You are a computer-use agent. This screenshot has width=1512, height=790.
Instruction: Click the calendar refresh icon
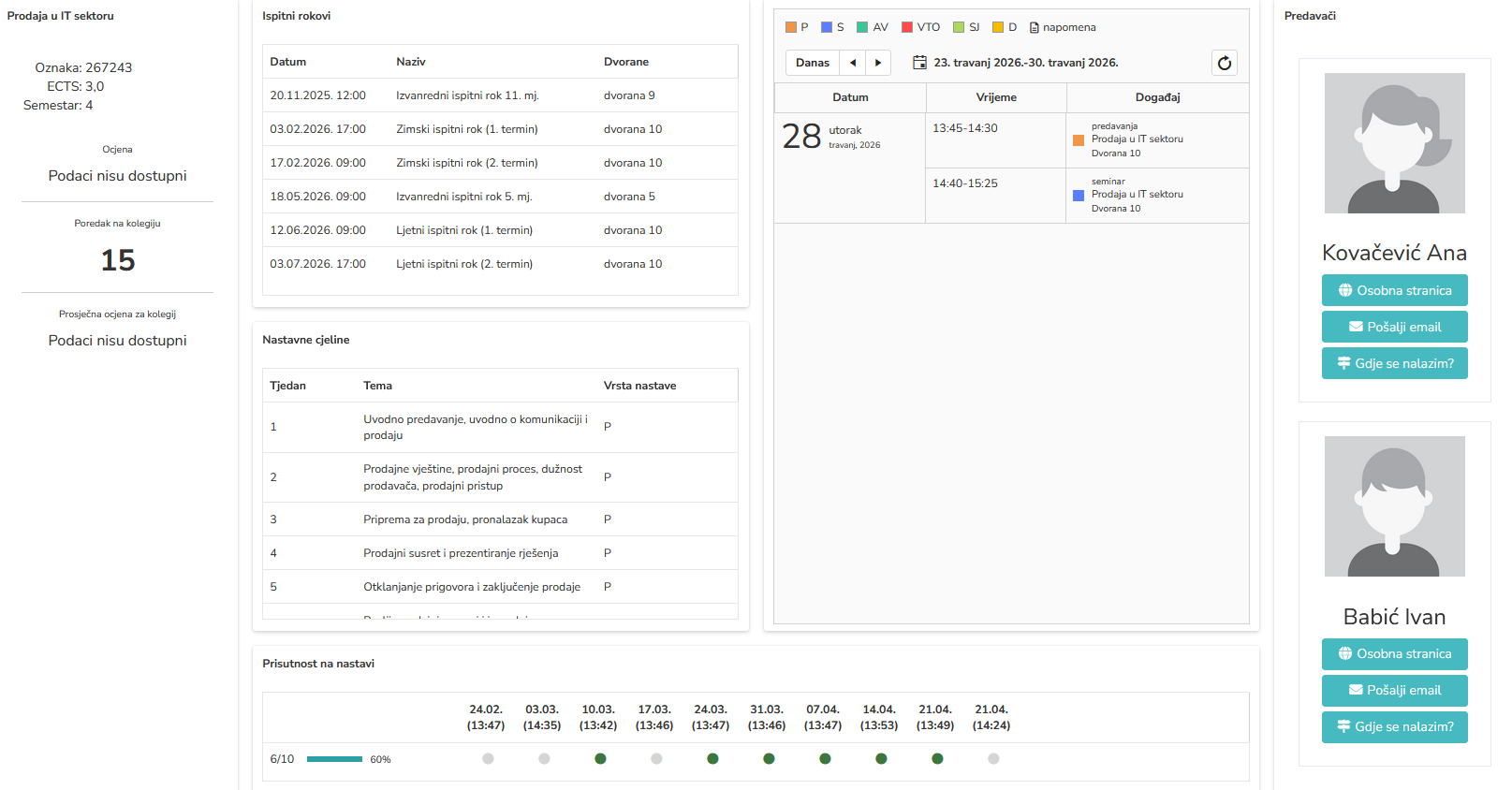1224,63
